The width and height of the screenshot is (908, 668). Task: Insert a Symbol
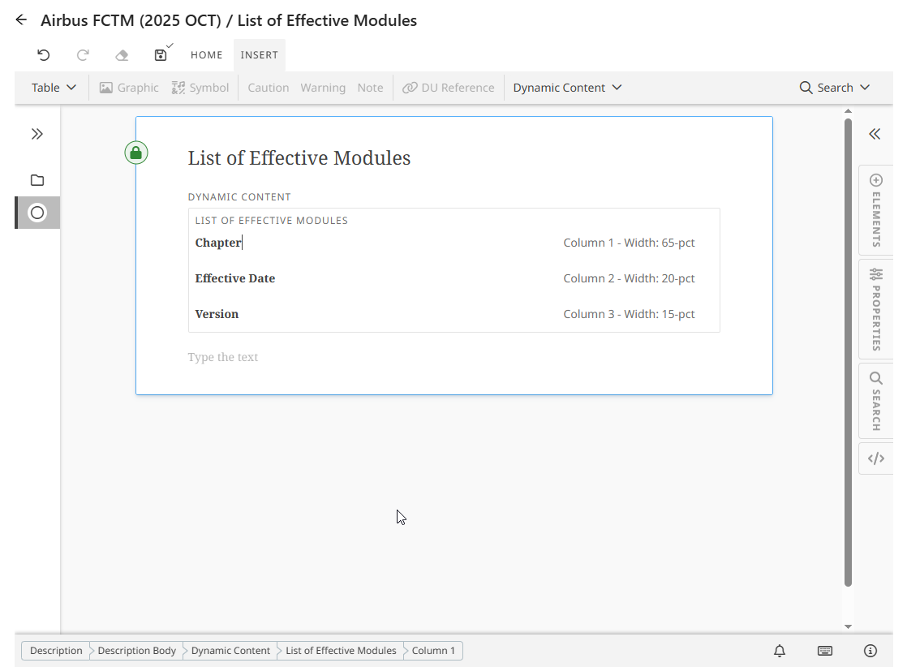click(200, 87)
